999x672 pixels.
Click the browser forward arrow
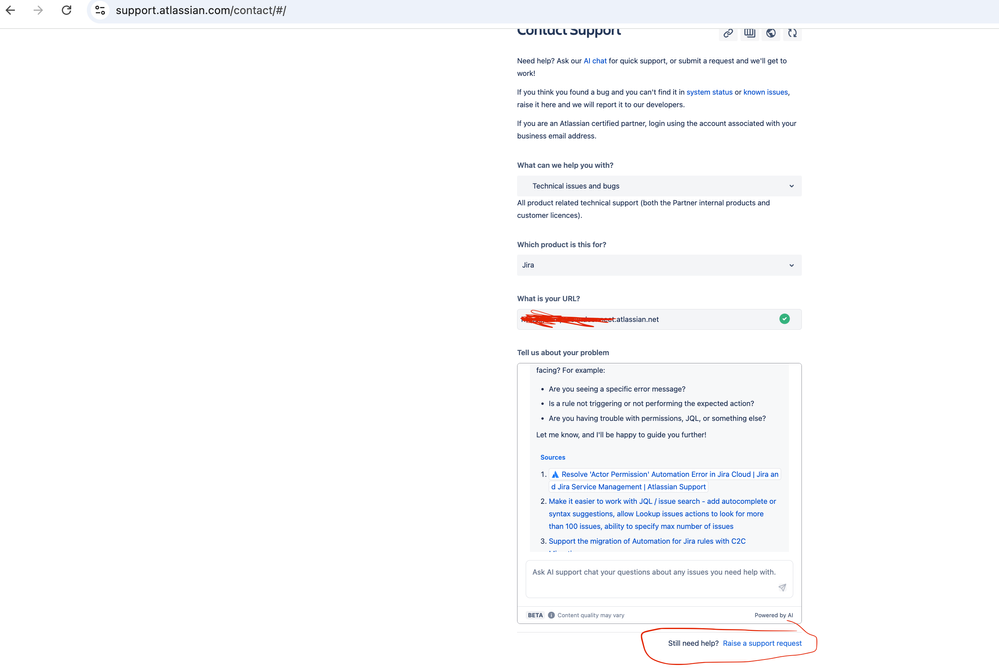point(39,10)
